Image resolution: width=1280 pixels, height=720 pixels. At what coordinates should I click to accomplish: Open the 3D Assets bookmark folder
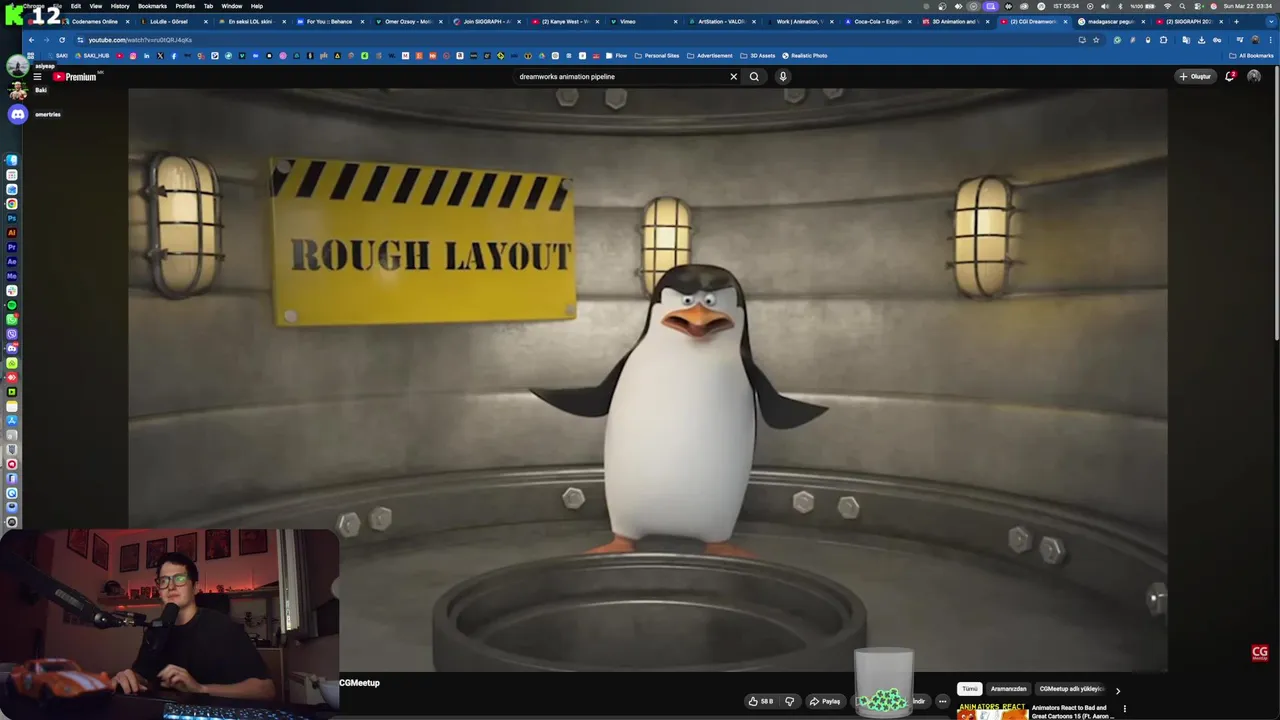pos(757,56)
